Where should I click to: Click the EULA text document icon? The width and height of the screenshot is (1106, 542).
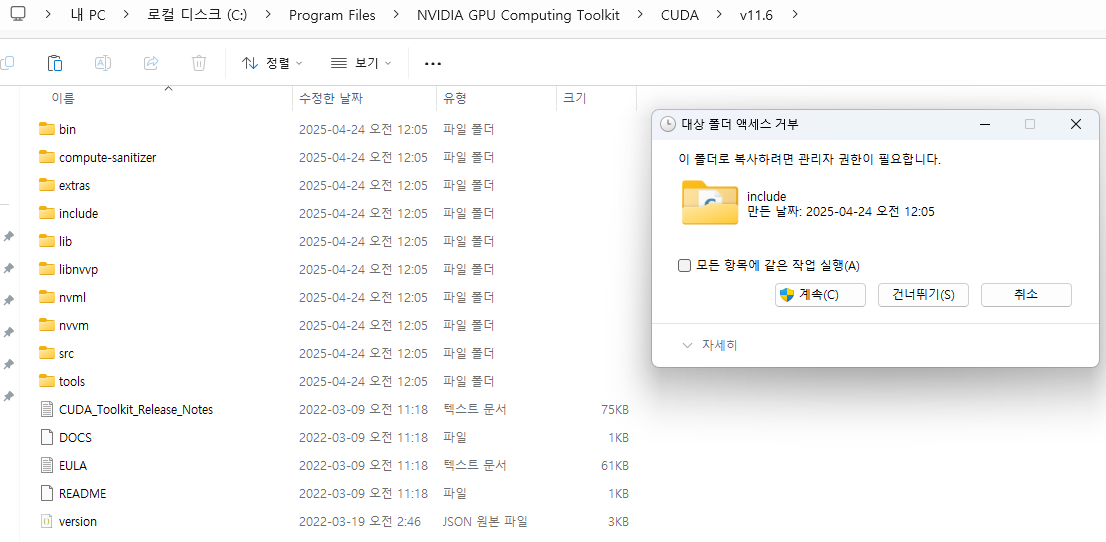tap(47, 465)
